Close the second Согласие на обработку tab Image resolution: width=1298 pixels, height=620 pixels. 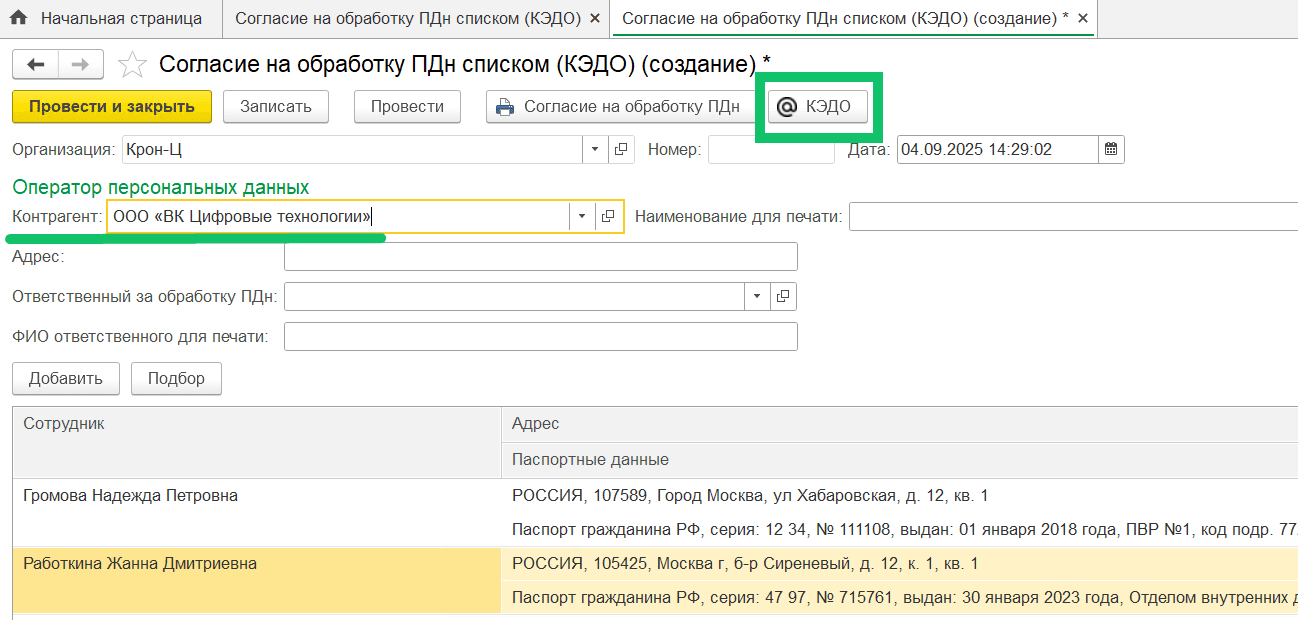tap(1082, 19)
